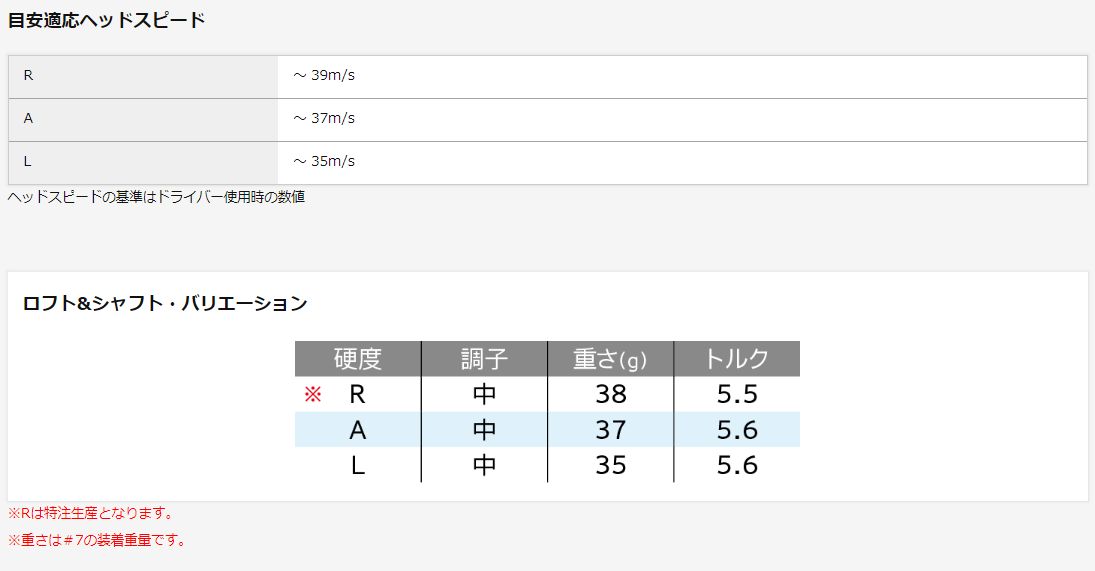Select the R row label in speed table
Viewport: 1095px width, 571px height.
(x=28, y=76)
